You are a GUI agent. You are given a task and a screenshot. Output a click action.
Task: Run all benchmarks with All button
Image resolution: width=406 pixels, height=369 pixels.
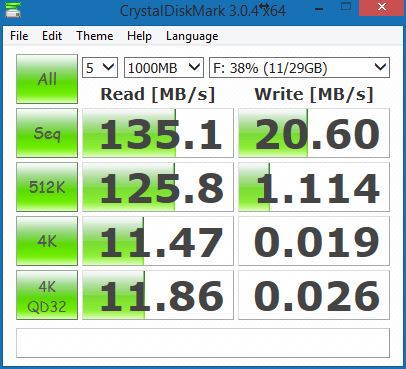(x=47, y=79)
